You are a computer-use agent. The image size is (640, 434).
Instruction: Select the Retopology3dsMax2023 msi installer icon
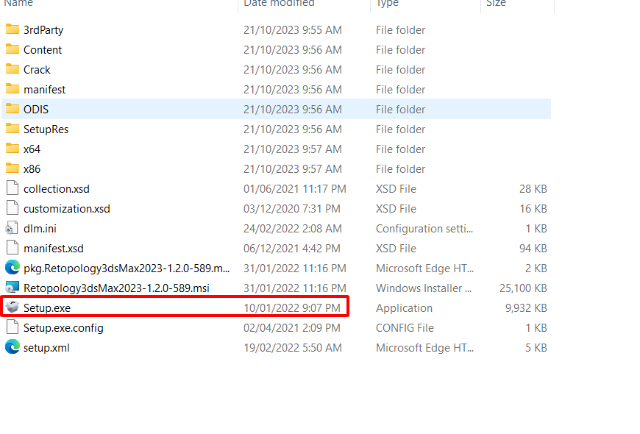(13, 288)
